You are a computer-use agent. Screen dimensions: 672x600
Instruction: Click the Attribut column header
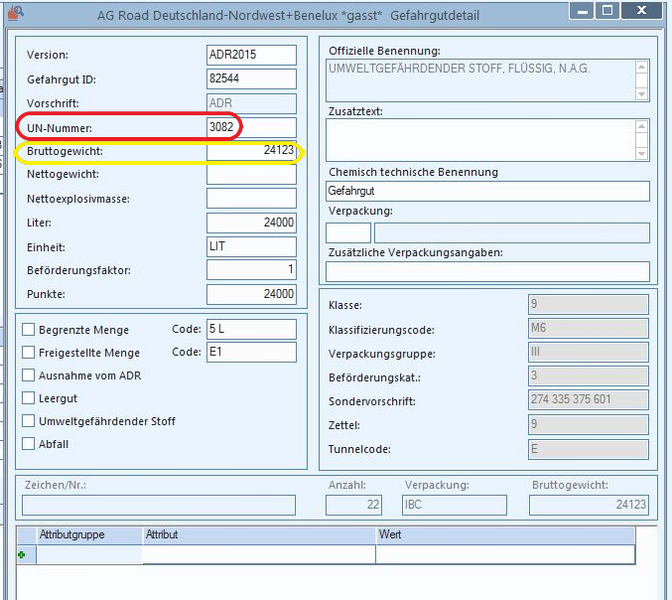click(259, 535)
